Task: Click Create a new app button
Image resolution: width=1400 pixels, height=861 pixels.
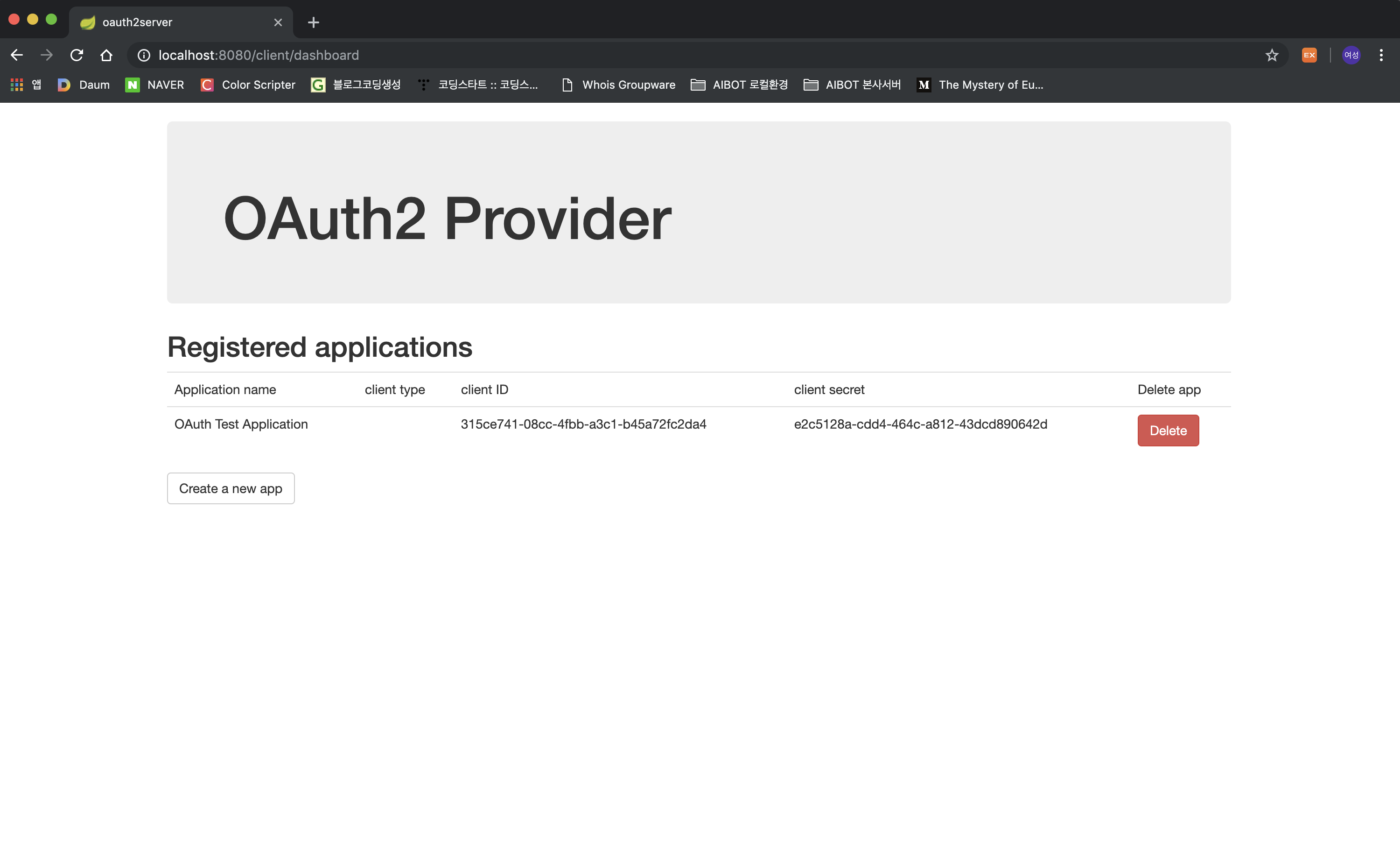Action: pyautogui.click(x=231, y=488)
